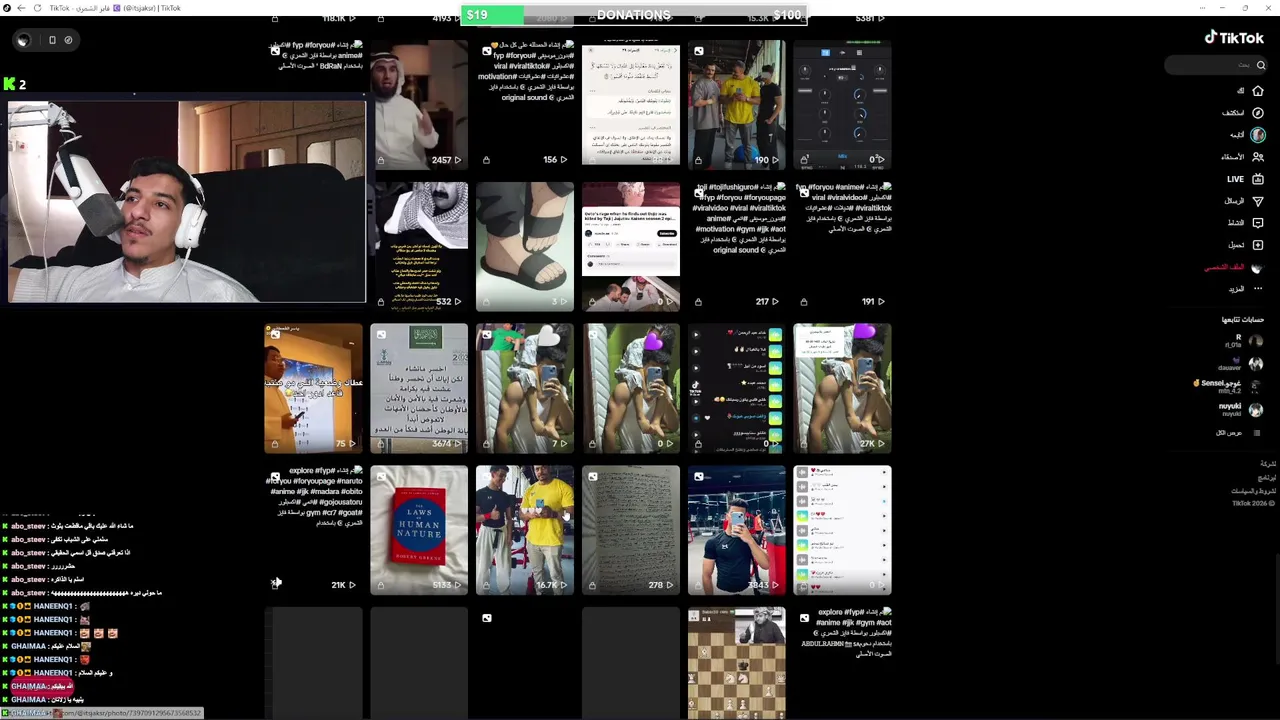Open the sandal foot video with 3 views
This screenshot has height=720, width=1280.
(x=525, y=246)
